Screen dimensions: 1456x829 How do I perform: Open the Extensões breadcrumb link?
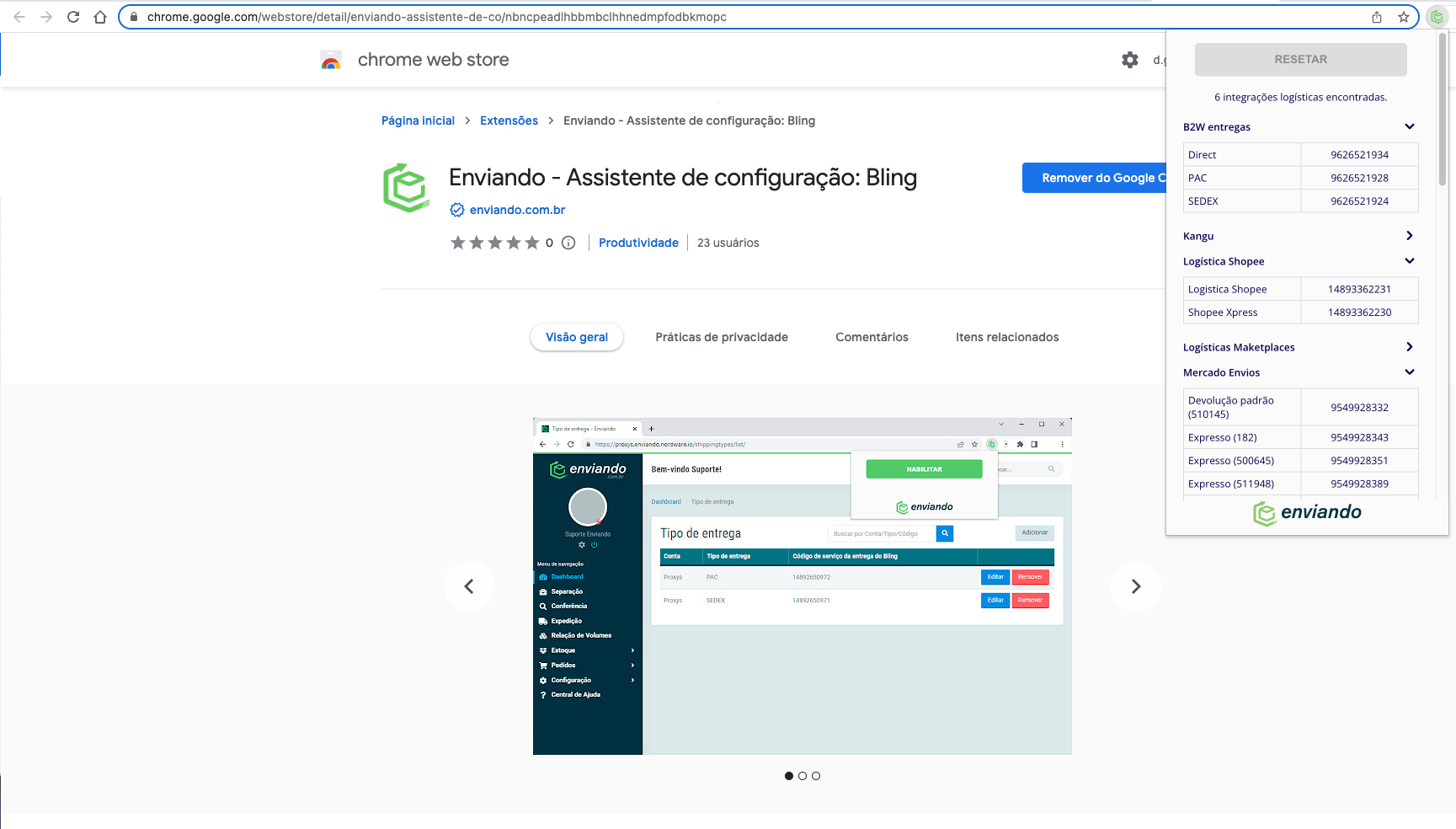[509, 120]
